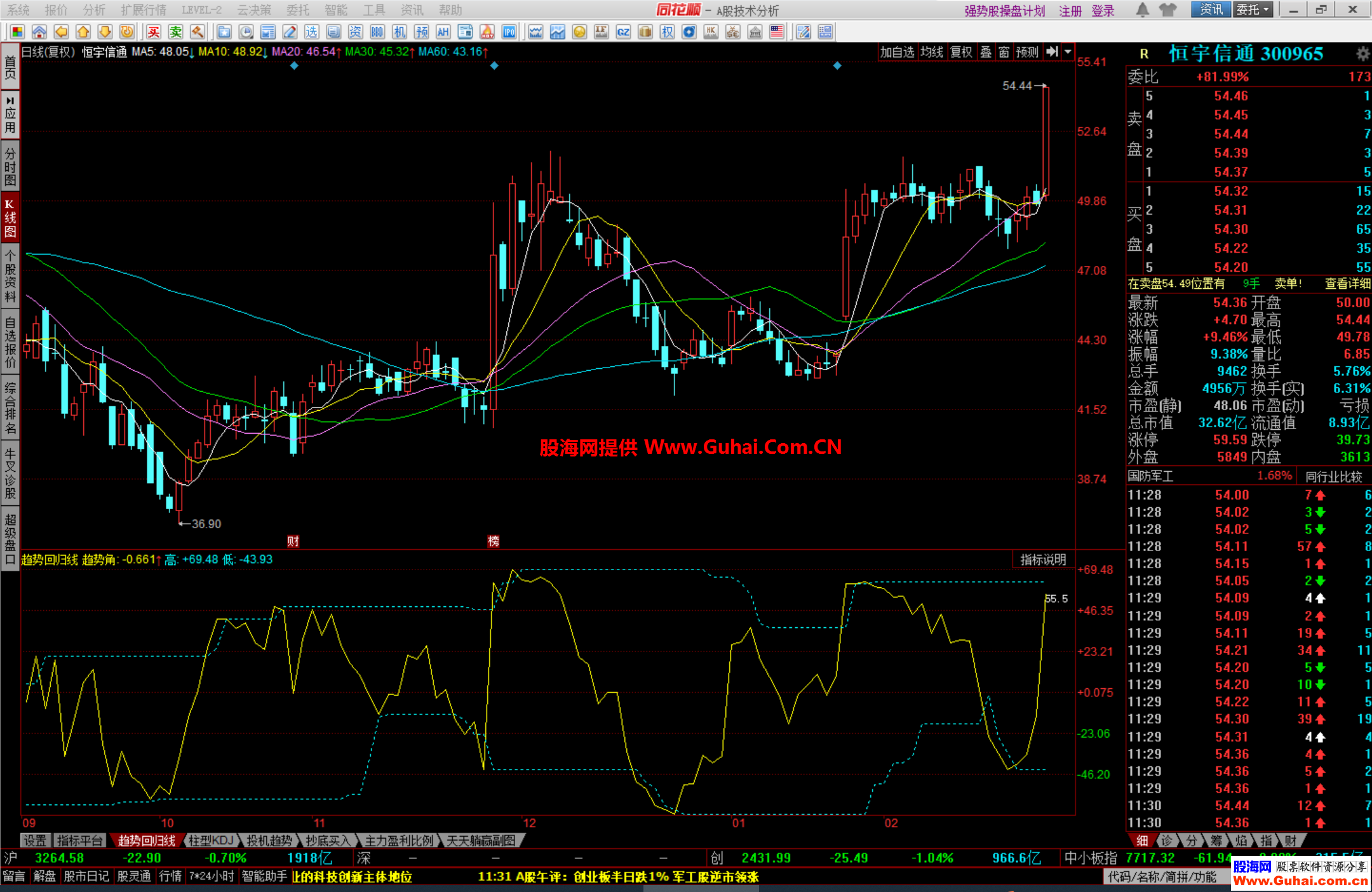Click the US flag market icon
This screenshot has width=1372, height=892.
pos(777,32)
